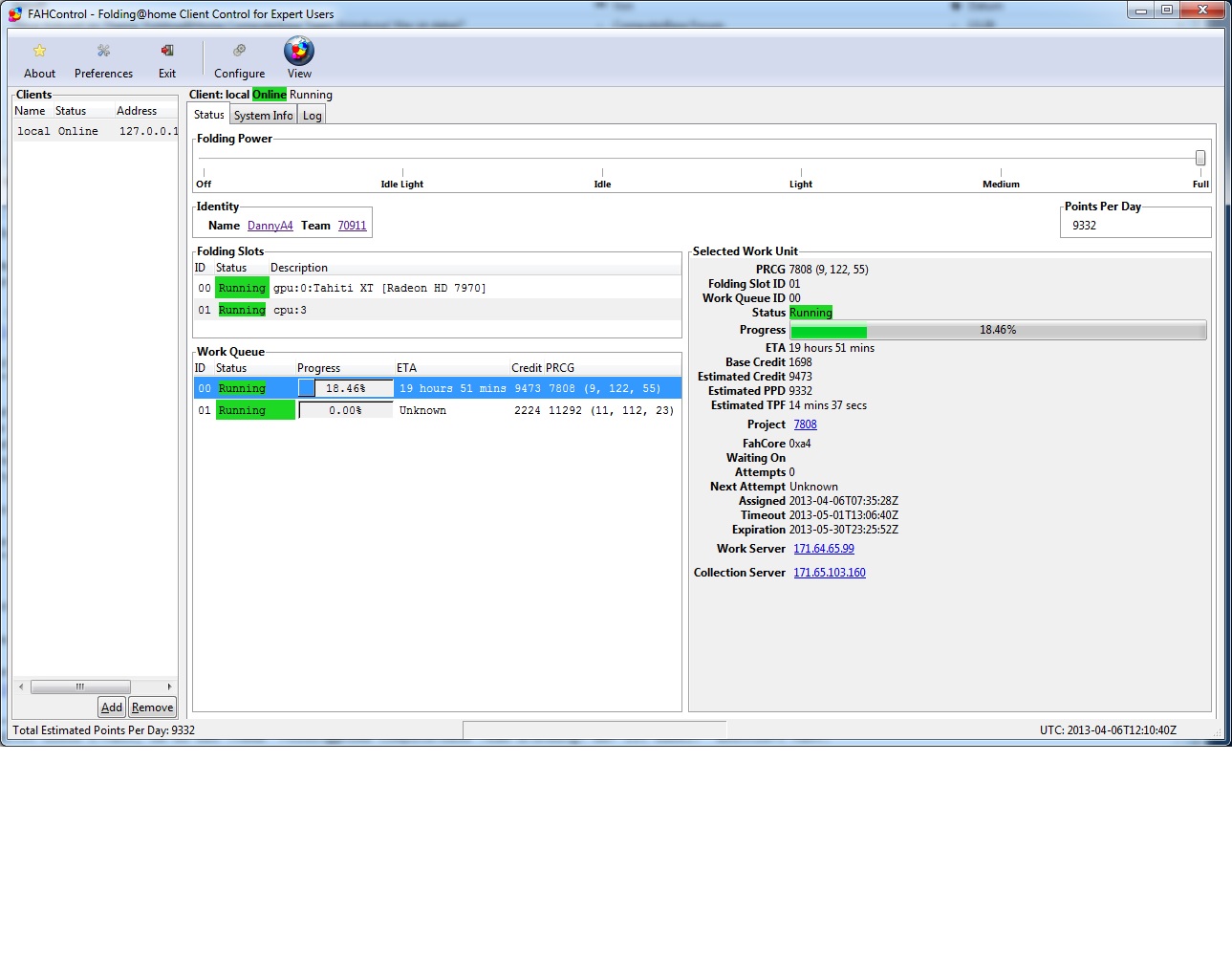Open the About dialog star icon
This screenshot has width=1232, height=979.
point(39,51)
